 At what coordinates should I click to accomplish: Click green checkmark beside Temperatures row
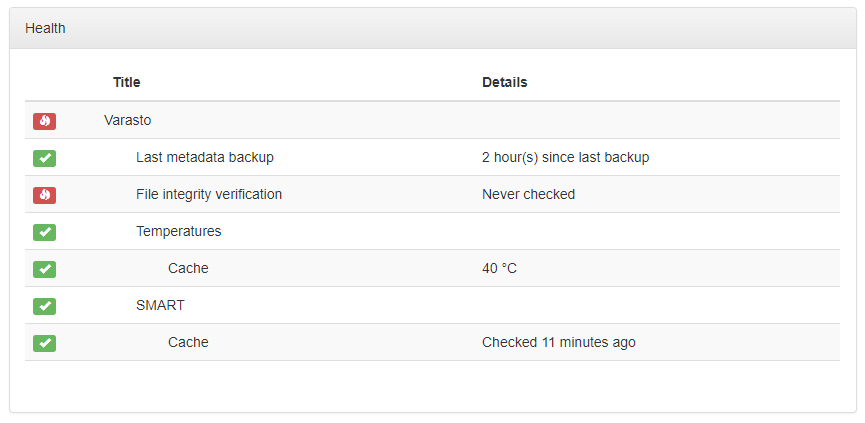[44, 232]
